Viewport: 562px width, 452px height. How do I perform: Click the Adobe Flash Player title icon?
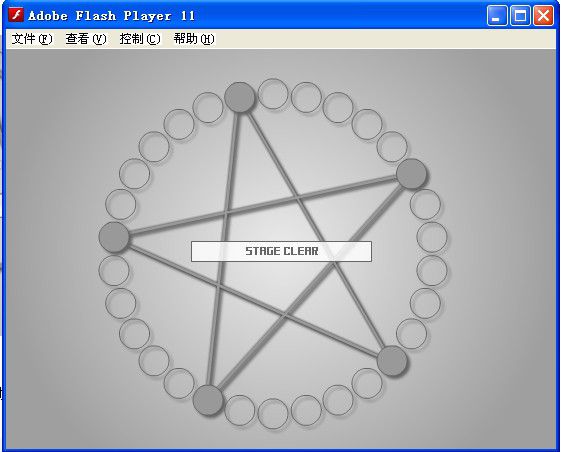tap(16, 15)
